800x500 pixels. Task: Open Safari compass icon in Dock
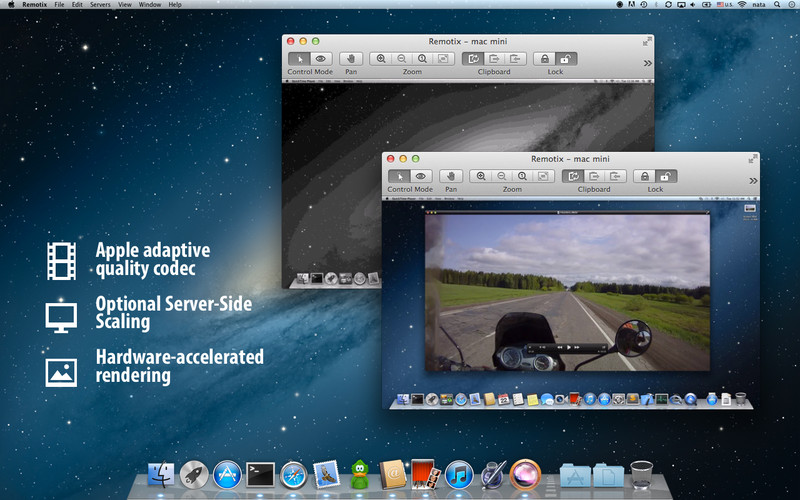293,476
